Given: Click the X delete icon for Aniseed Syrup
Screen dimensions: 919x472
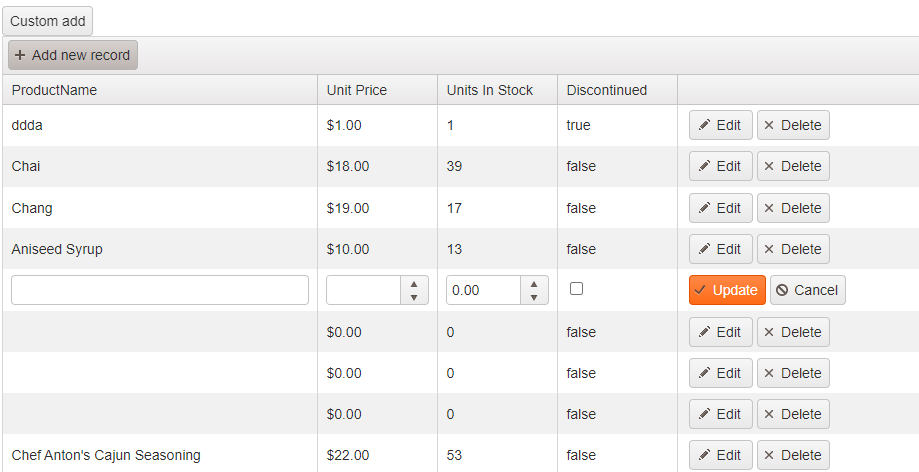Looking at the screenshot, I should coord(769,249).
